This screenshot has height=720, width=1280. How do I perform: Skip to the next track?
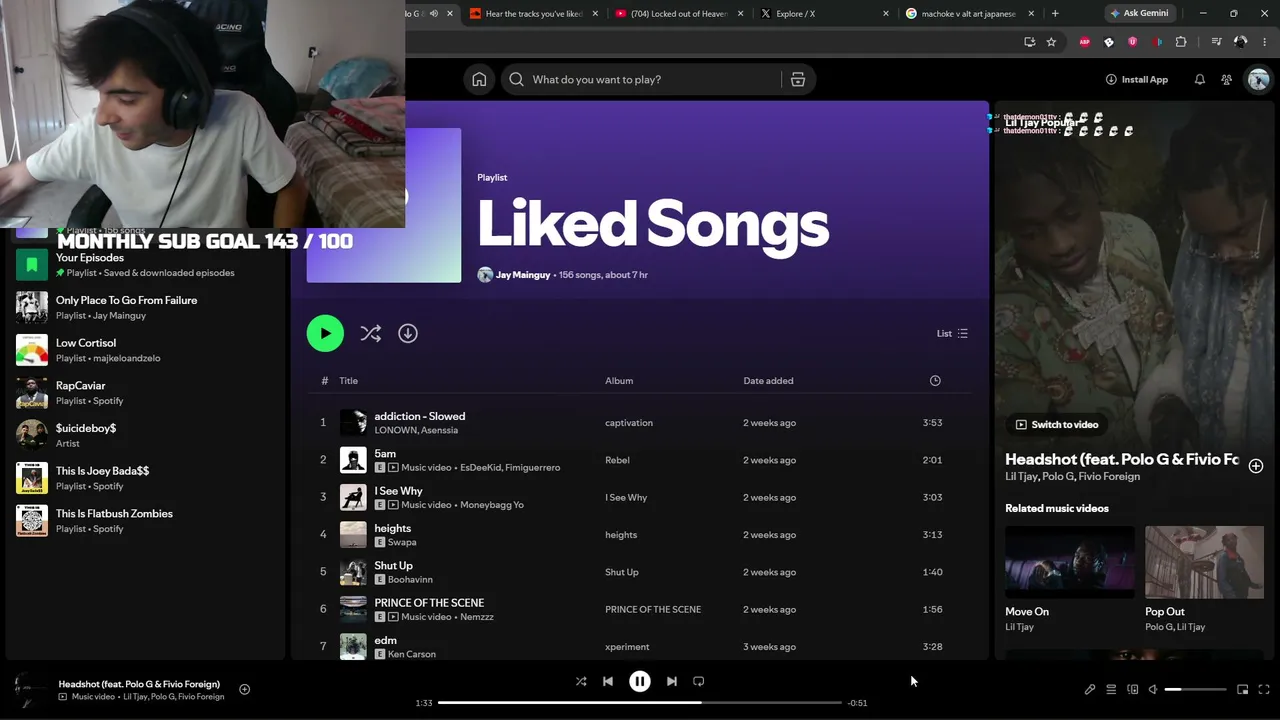click(672, 681)
